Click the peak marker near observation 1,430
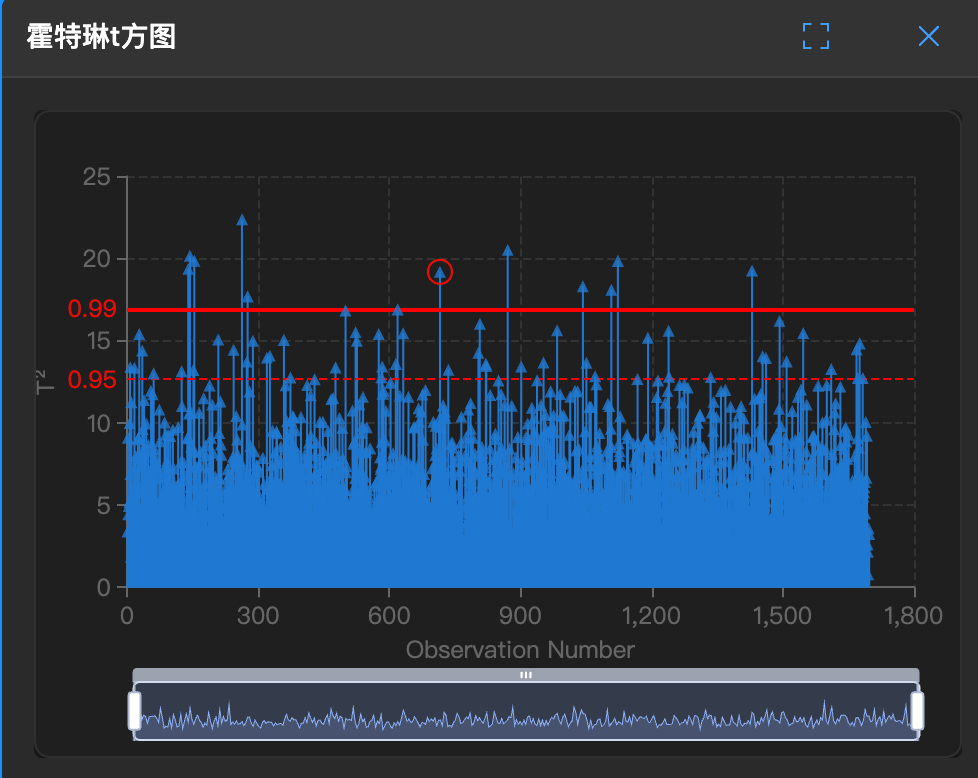Screen dimensions: 978x778 coord(752,271)
